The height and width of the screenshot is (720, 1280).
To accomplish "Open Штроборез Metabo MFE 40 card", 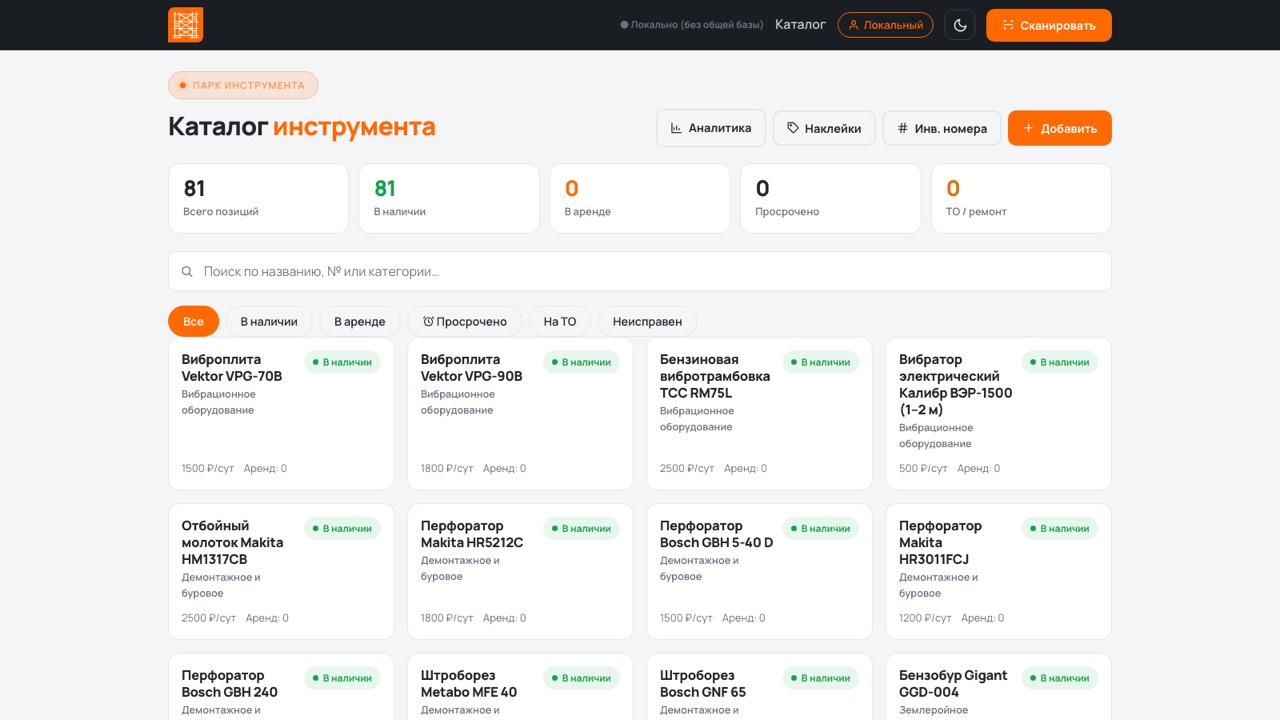I will [x=520, y=687].
